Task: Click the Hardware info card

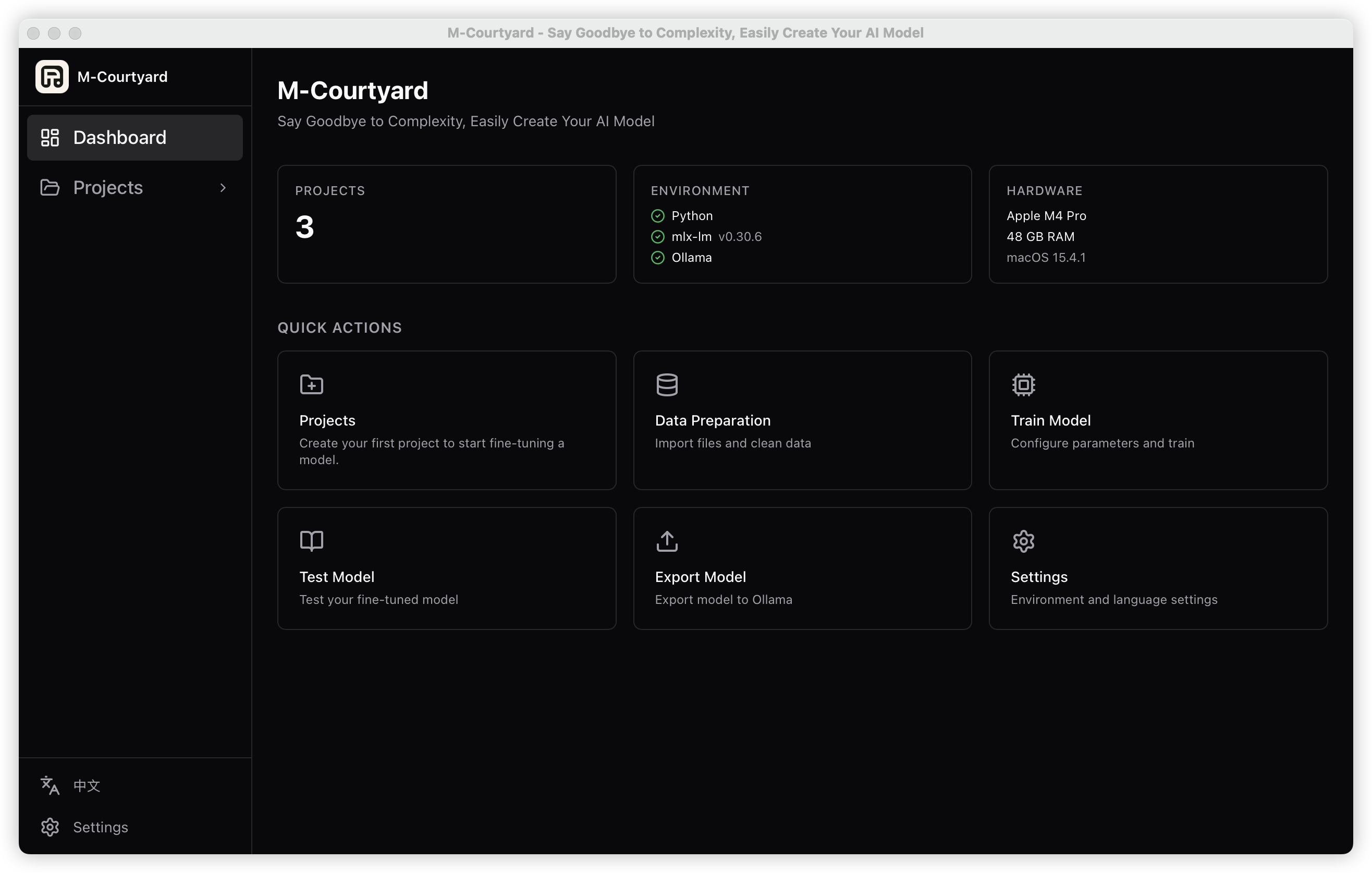Action: 1158,224
